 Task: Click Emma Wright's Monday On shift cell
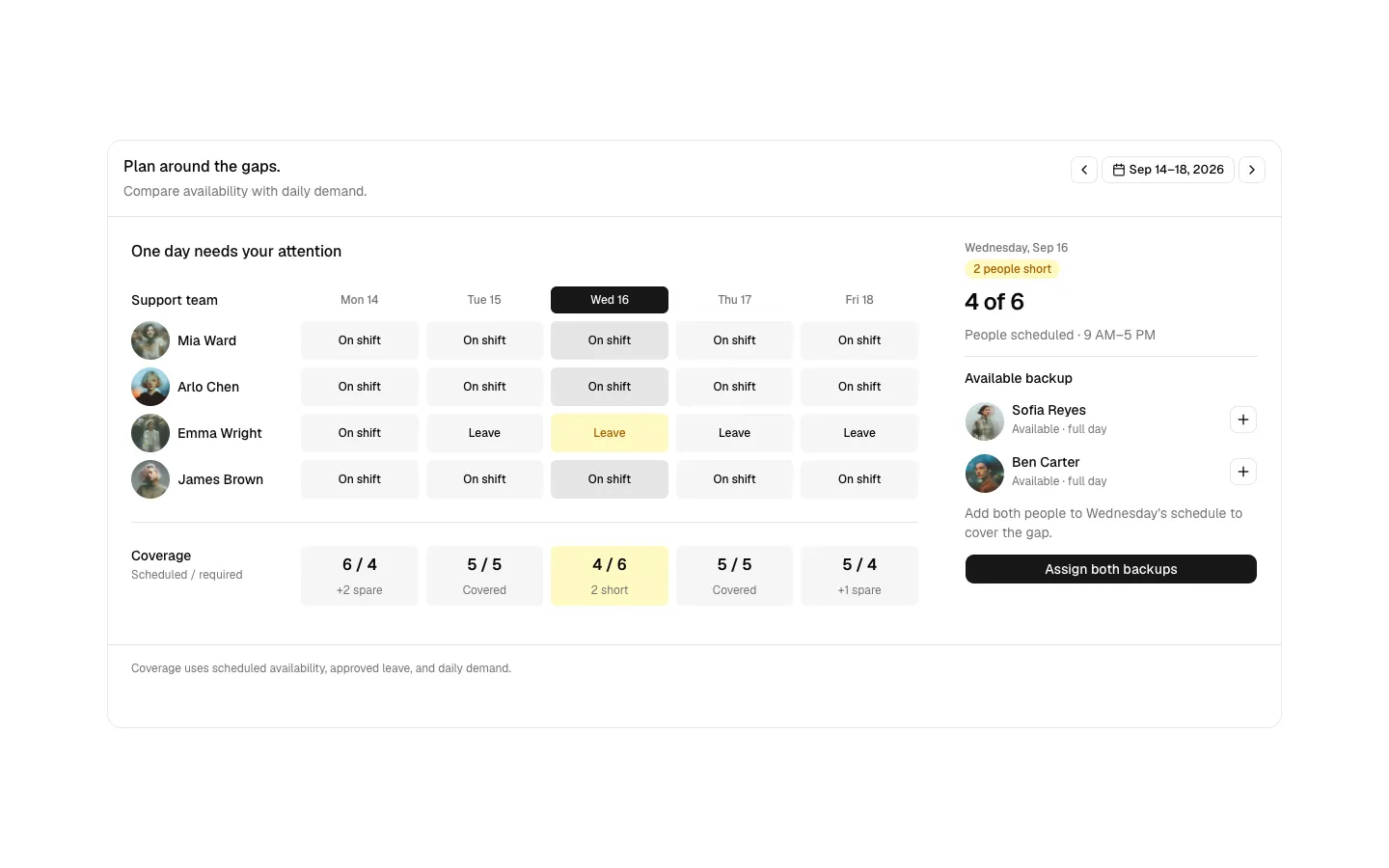pyautogui.click(x=360, y=433)
